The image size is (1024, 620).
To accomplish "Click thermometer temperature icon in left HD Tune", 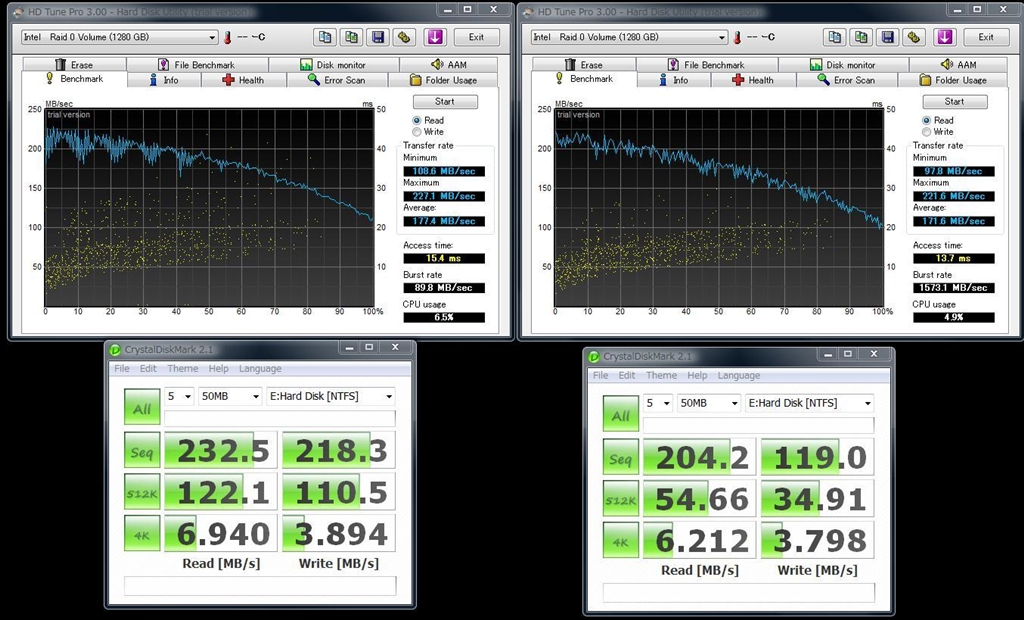I will pyautogui.click(x=228, y=37).
